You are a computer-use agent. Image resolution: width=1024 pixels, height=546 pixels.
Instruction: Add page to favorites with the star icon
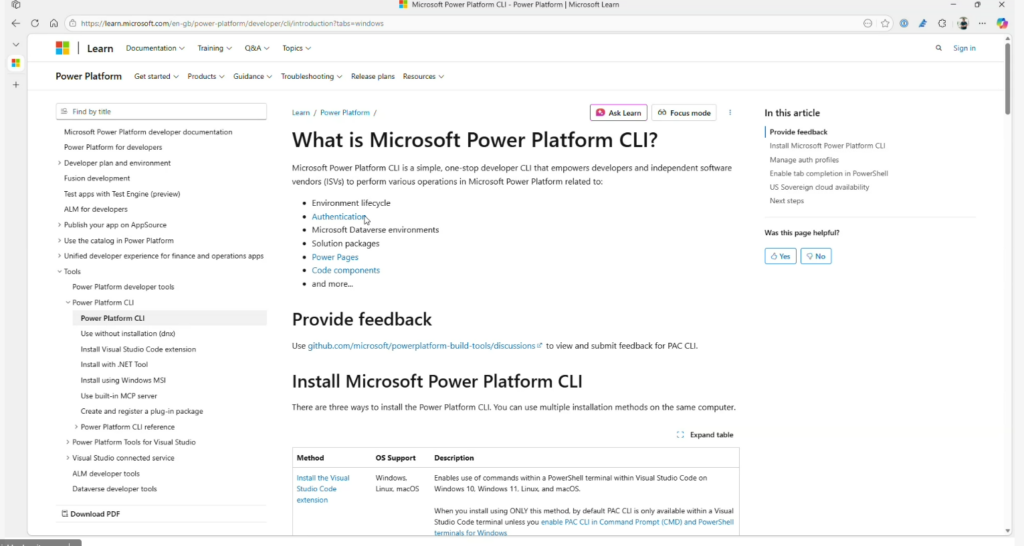(885, 23)
